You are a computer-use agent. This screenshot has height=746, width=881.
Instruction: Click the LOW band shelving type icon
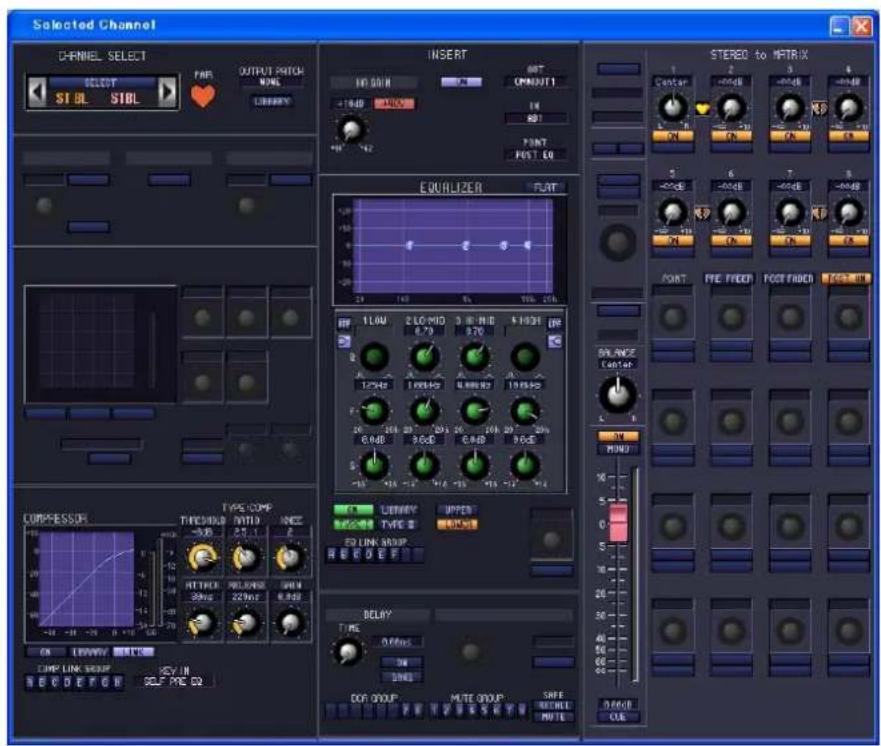coord(344,341)
